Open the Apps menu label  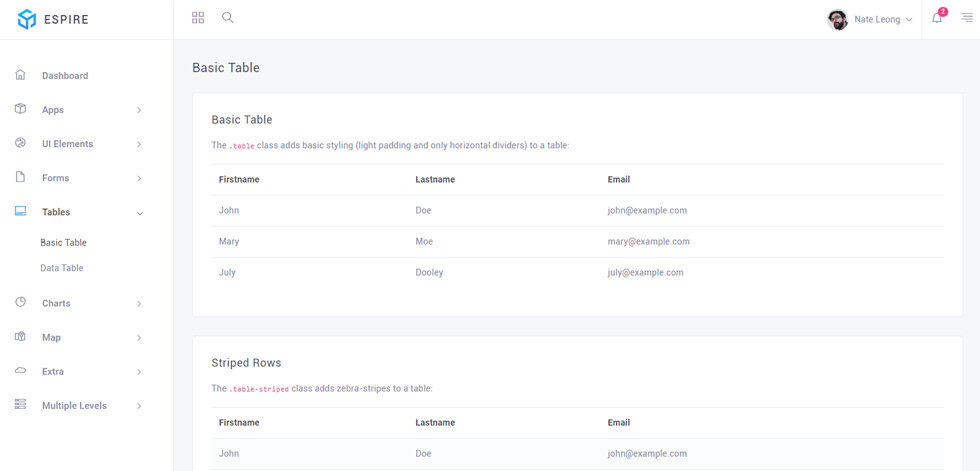pyautogui.click(x=52, y=110)
